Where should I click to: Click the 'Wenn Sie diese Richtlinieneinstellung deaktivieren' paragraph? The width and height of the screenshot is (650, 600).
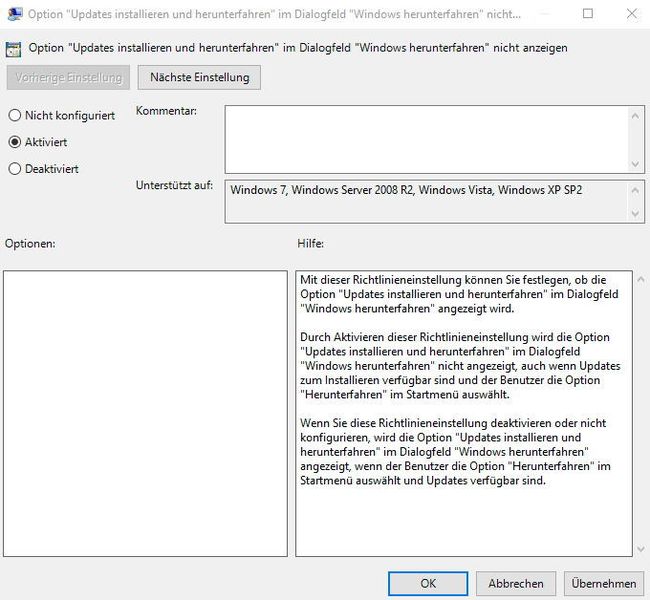click(455, 452)
